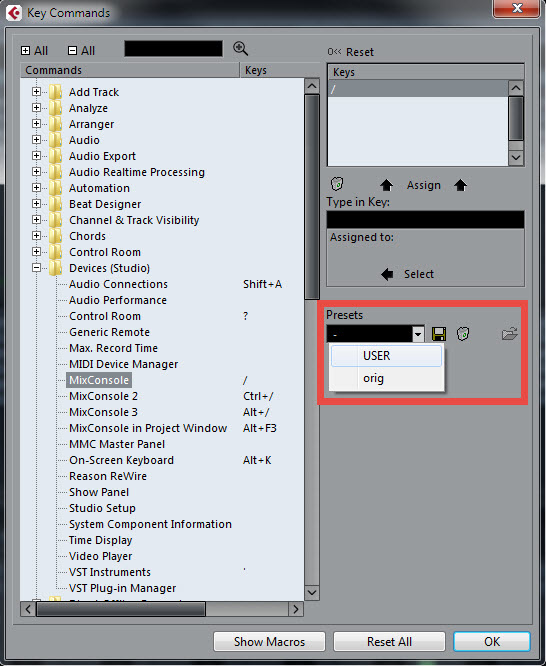The width and height of the screenshot is (546, 666).
Task: Click the arrow left of Assign
Action: tap(386, 185)
